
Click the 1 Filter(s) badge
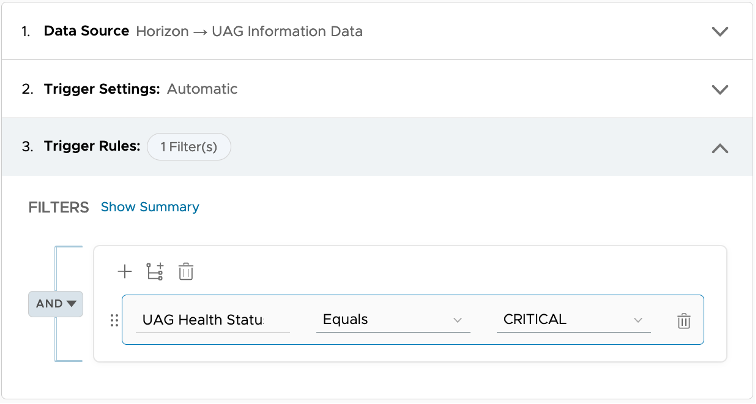(189, 147)
